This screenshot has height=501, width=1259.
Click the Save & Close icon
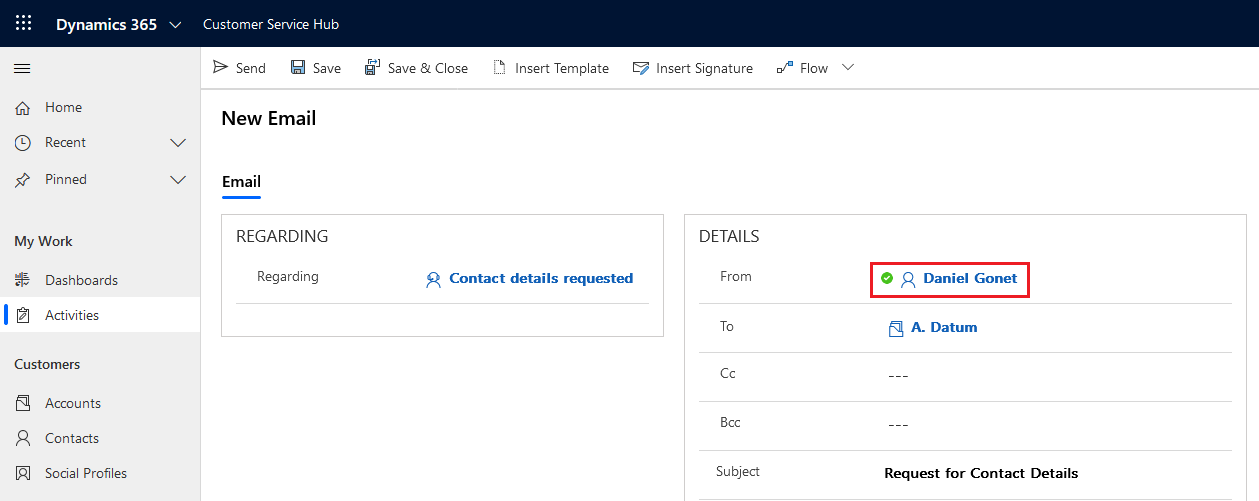click(x=372, y=67)
